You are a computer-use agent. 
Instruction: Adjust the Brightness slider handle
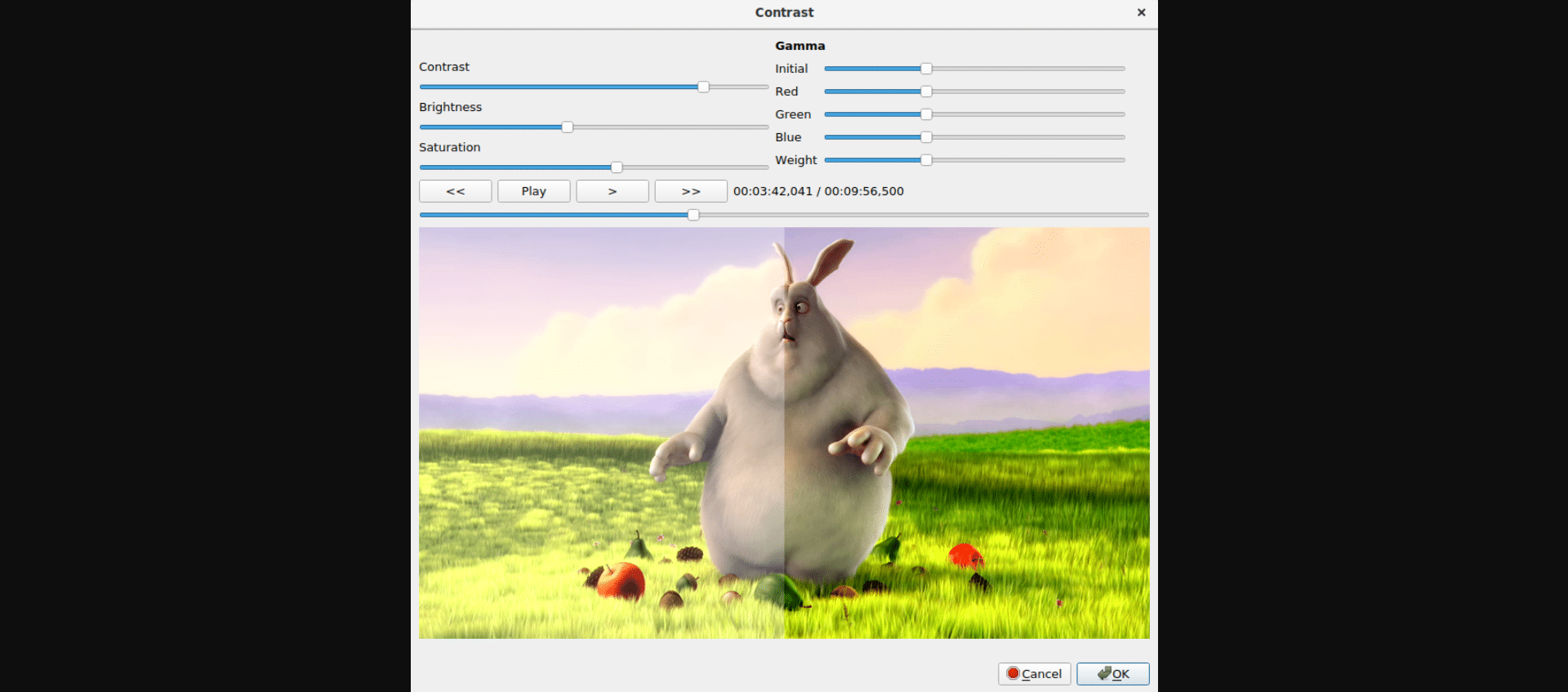click(568, 127)
